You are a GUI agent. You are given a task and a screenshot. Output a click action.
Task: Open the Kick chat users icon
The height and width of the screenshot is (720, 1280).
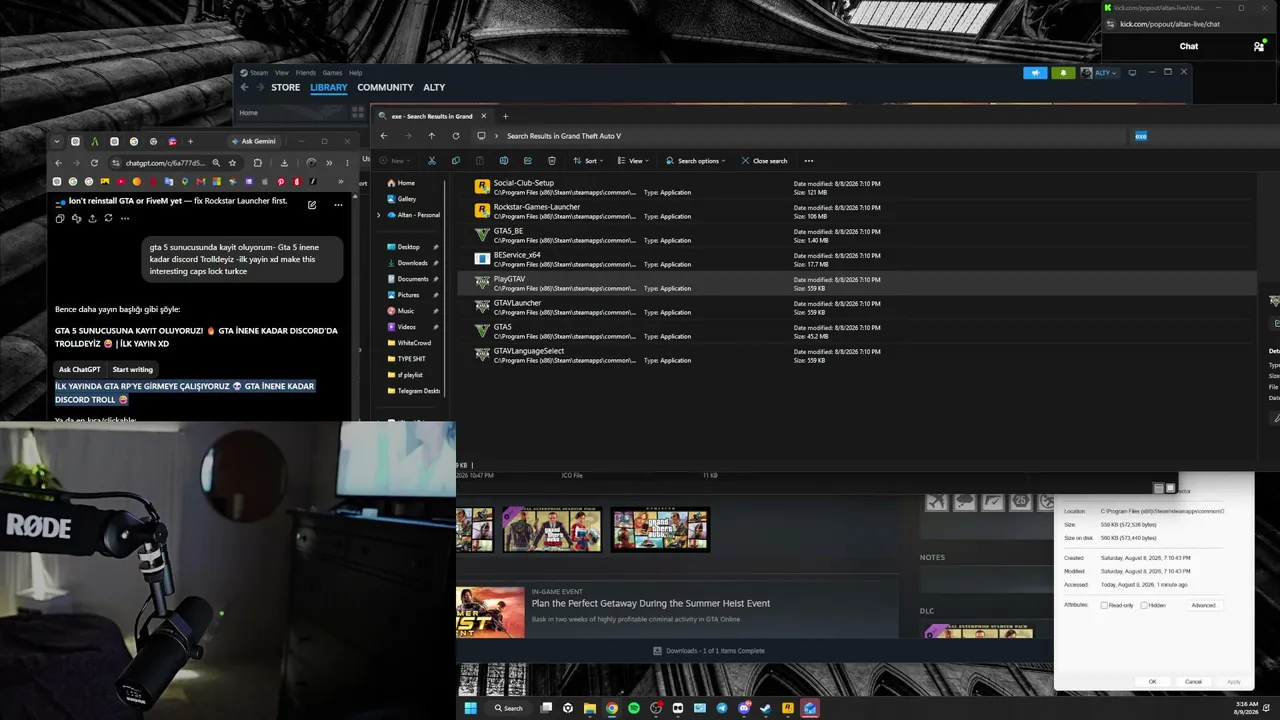(1258, 46)
